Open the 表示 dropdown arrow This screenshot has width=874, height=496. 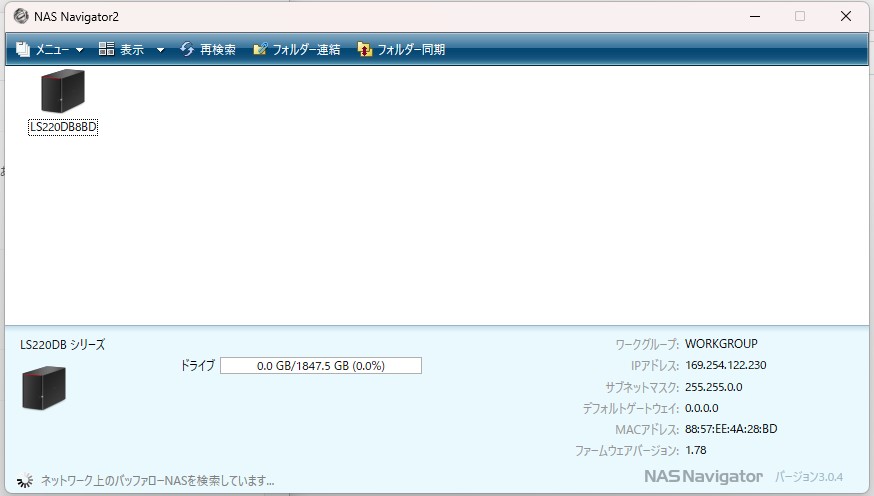point(161,50)
